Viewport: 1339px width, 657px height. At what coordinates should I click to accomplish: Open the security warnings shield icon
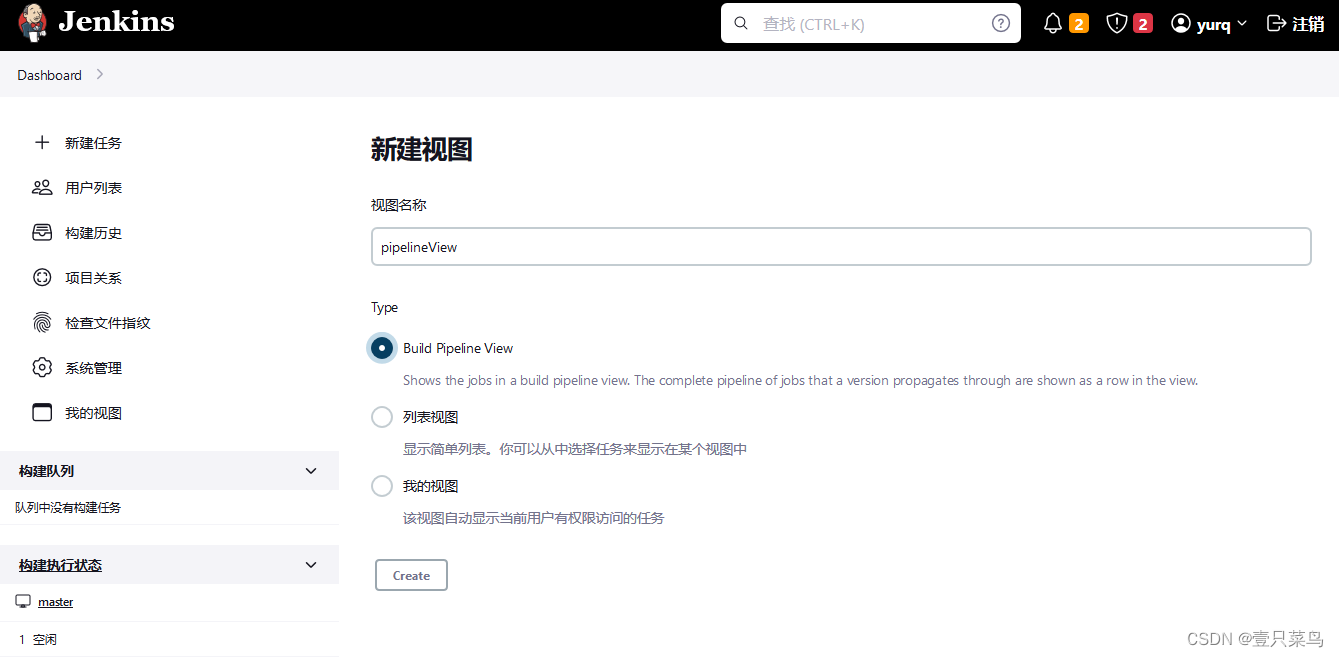pos(1117,23)
